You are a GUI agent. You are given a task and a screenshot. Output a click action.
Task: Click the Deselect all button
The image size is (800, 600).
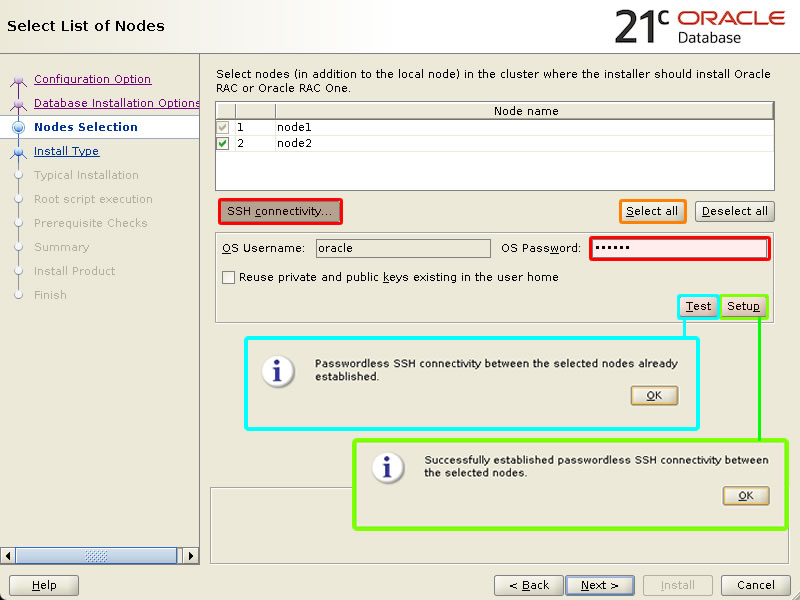pyautogui.click(x=735, y=211)
